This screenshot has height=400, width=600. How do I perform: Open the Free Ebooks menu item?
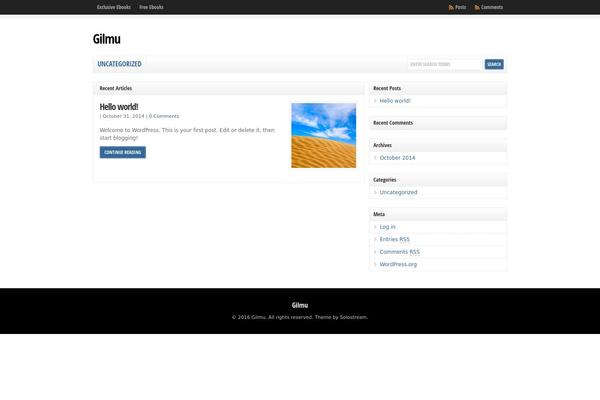(151, 7)
